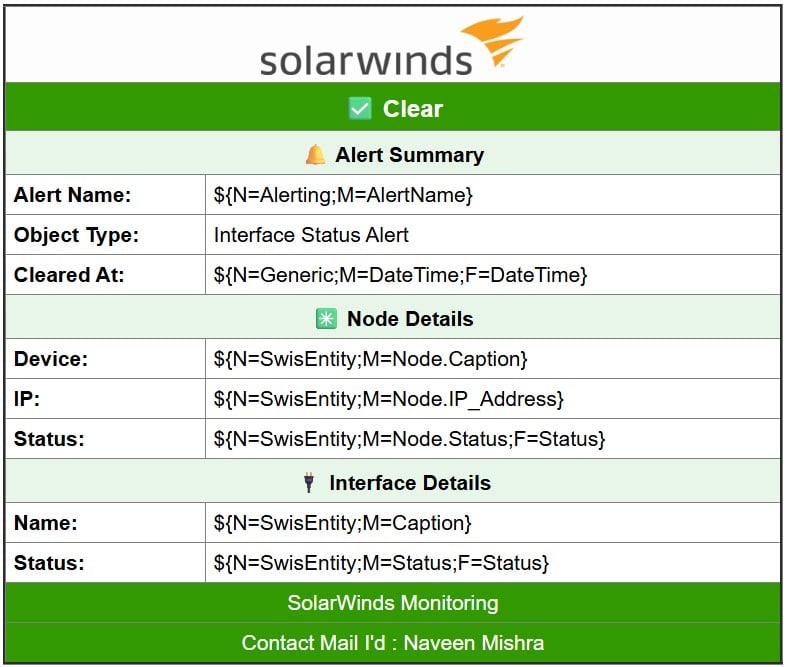The height and width of the screenshot is (667, 789).
Task: Click the ${N=SwisEntity;M=Caption} value
Action: point(342,523)
